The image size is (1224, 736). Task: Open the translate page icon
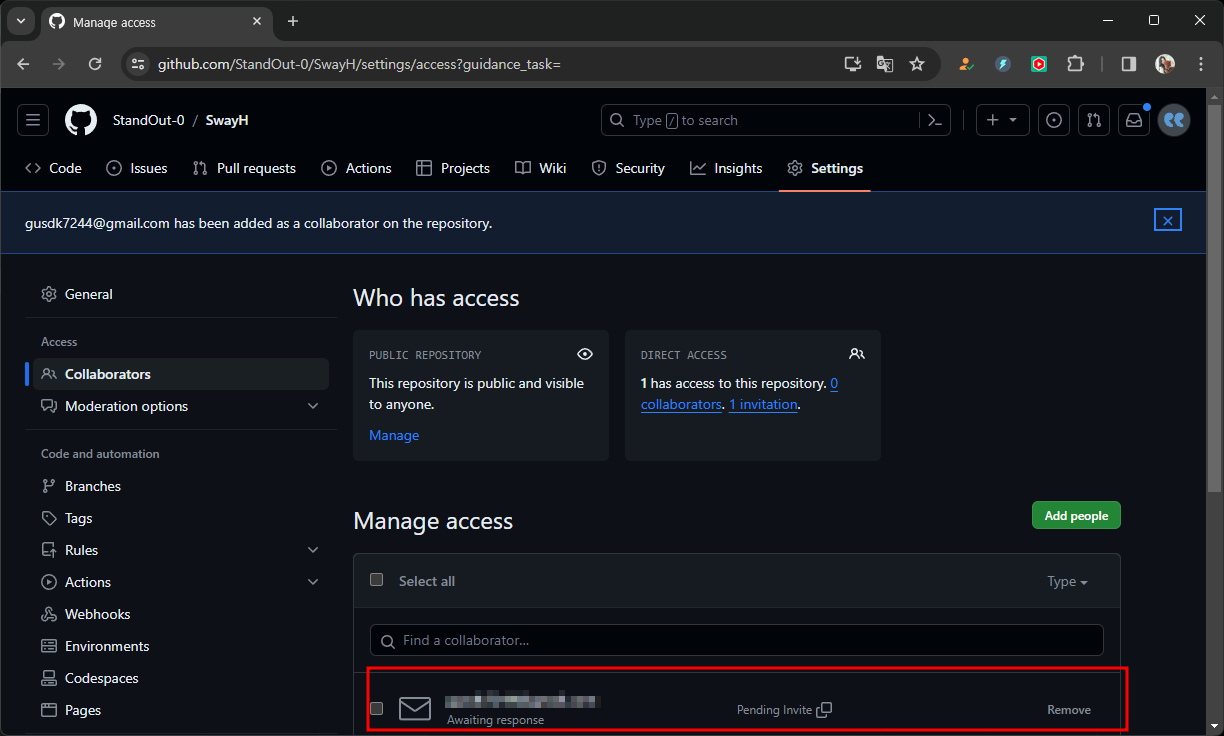(885, 64)
